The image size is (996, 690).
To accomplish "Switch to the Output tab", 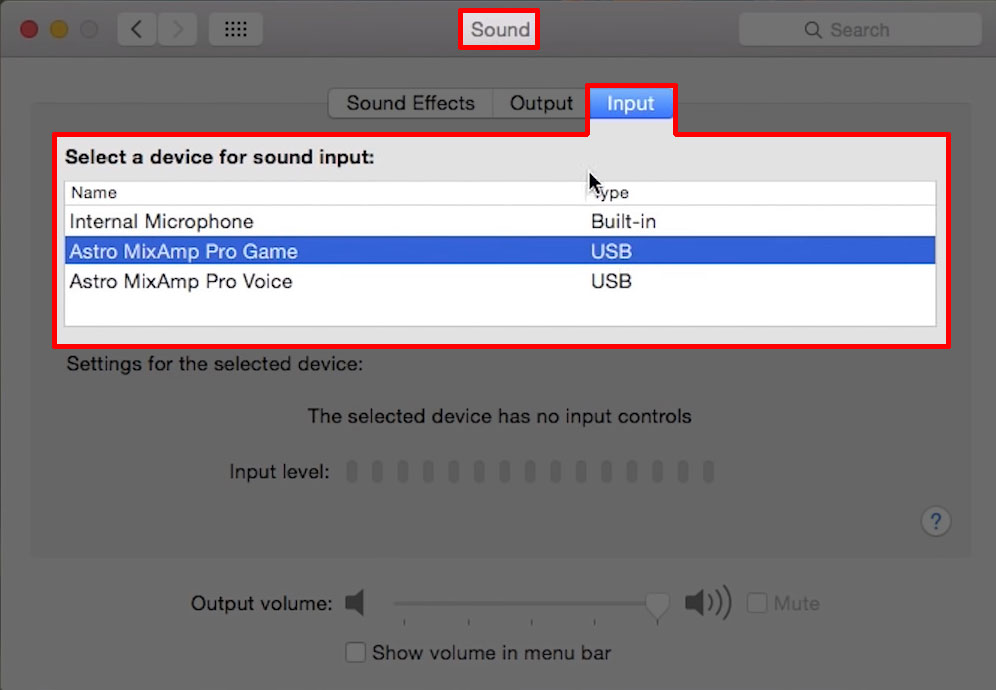I will 540,103.
